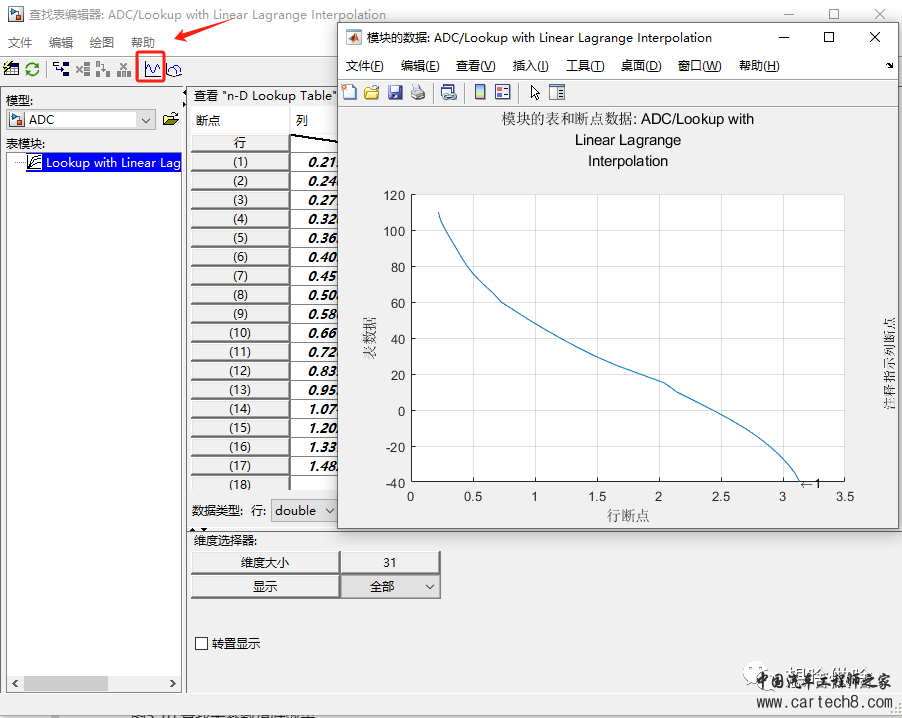Click table cell in row (5)
Image resolution: width=902 pixels, height=718 pixels.
(314, 238)
